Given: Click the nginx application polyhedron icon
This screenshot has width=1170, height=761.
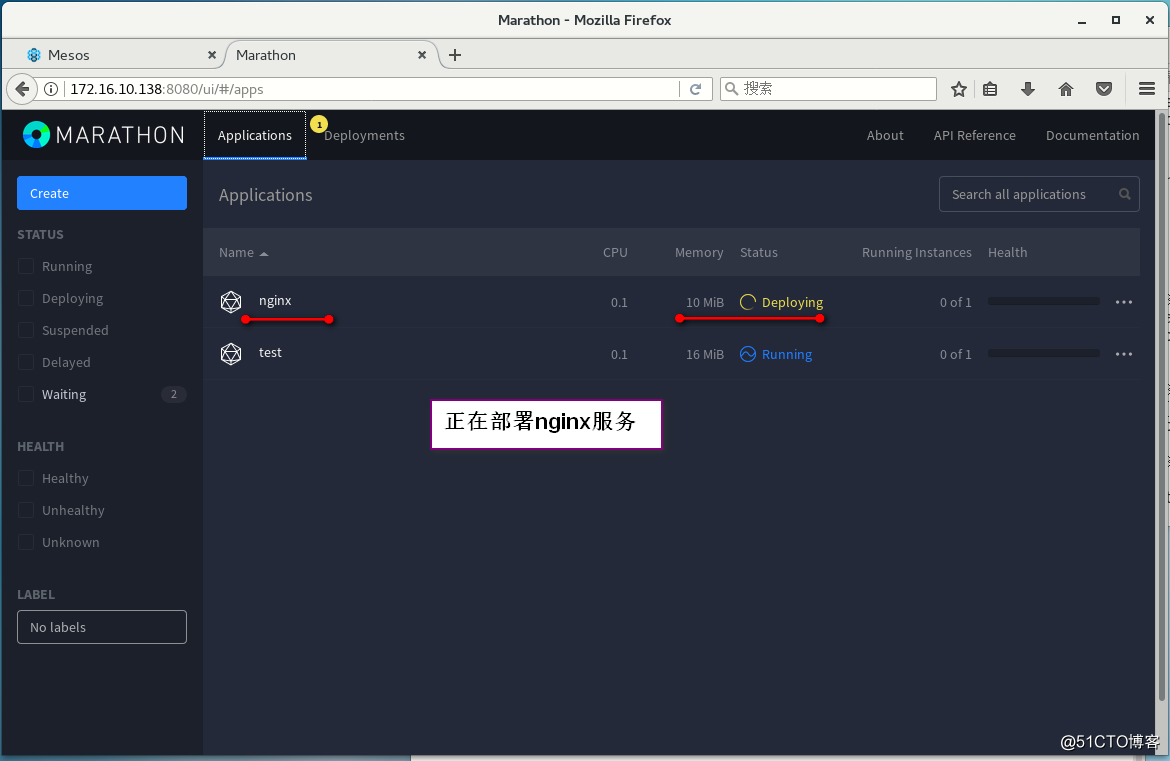Looking at the screenshot, I should pos(231,301).
